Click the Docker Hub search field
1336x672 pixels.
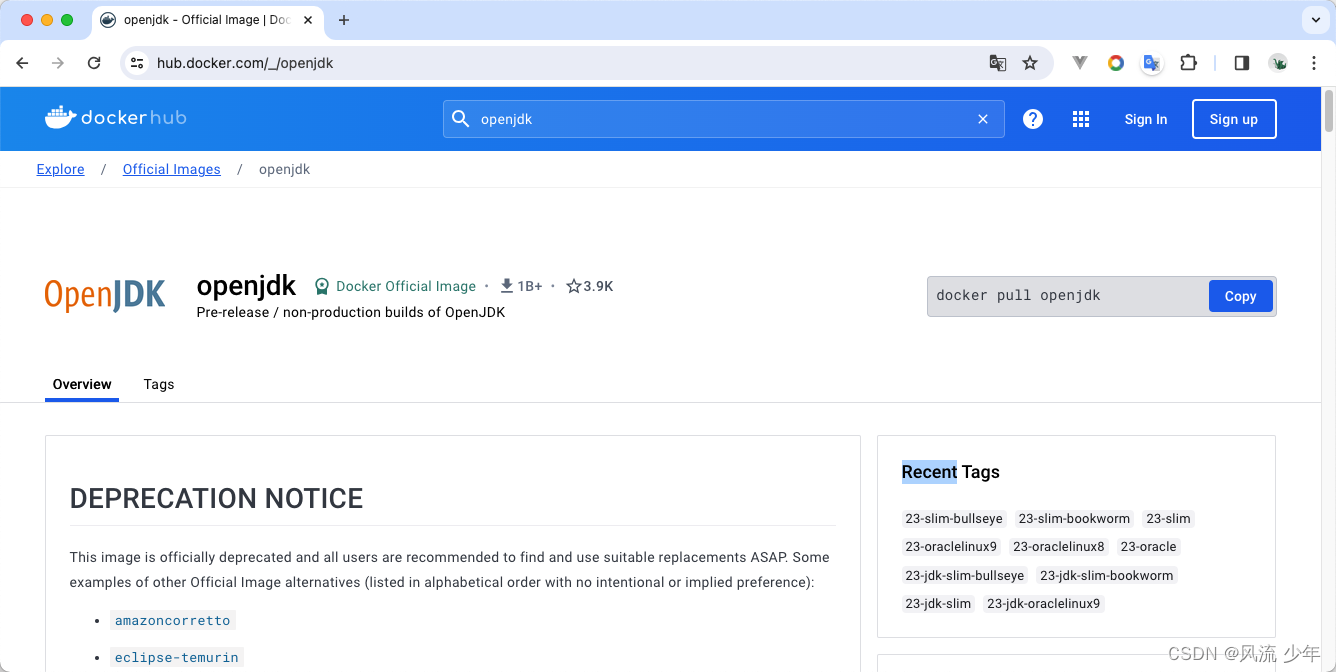[724, 119]
